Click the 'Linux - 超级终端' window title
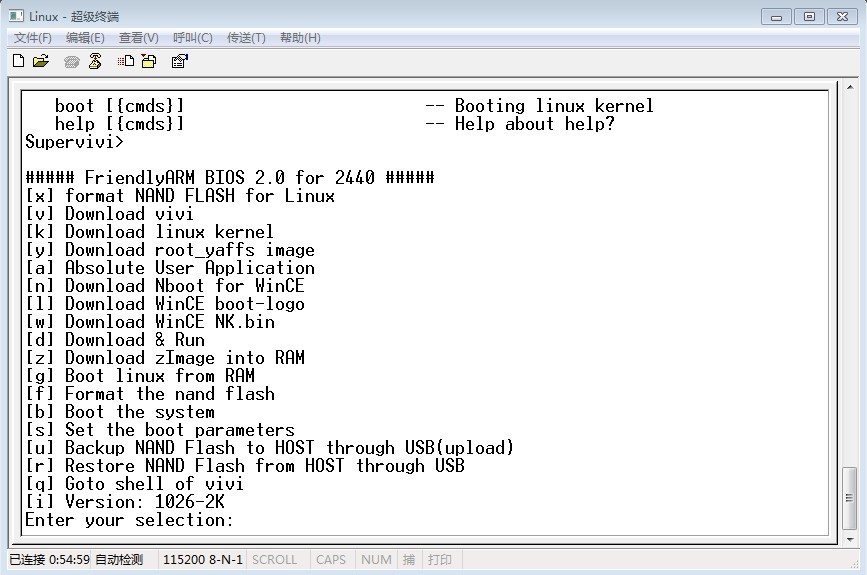This screenshot has height=575, width=867. pyautogui.click(x=74, y=17)
